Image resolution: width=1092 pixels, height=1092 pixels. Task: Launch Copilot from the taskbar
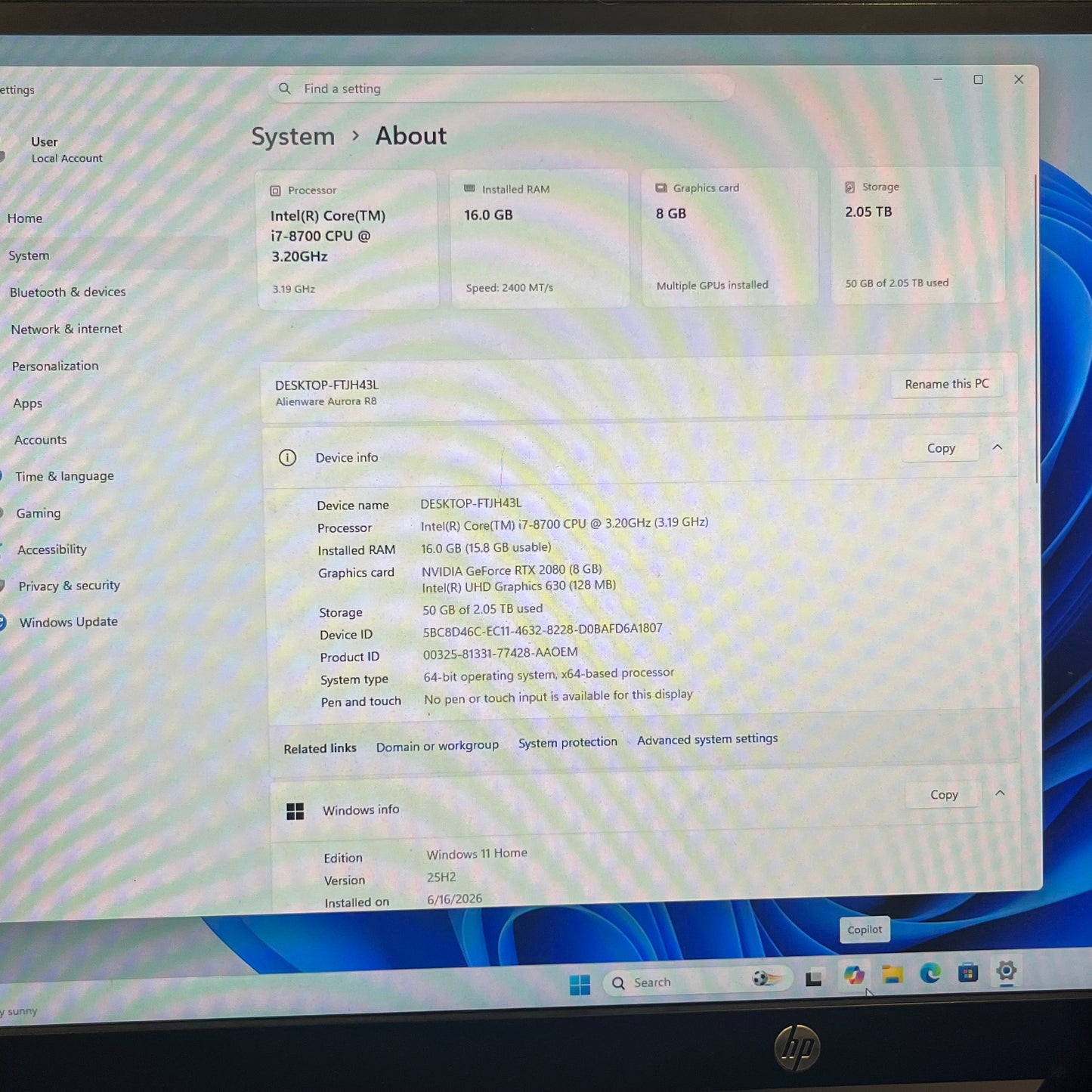point(854,976)
